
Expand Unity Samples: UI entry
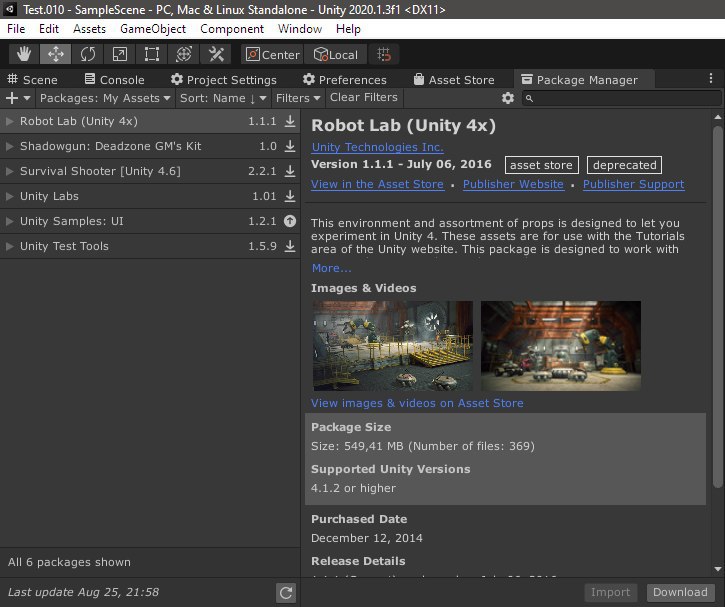pyautogui.click(x=9, y=221)
